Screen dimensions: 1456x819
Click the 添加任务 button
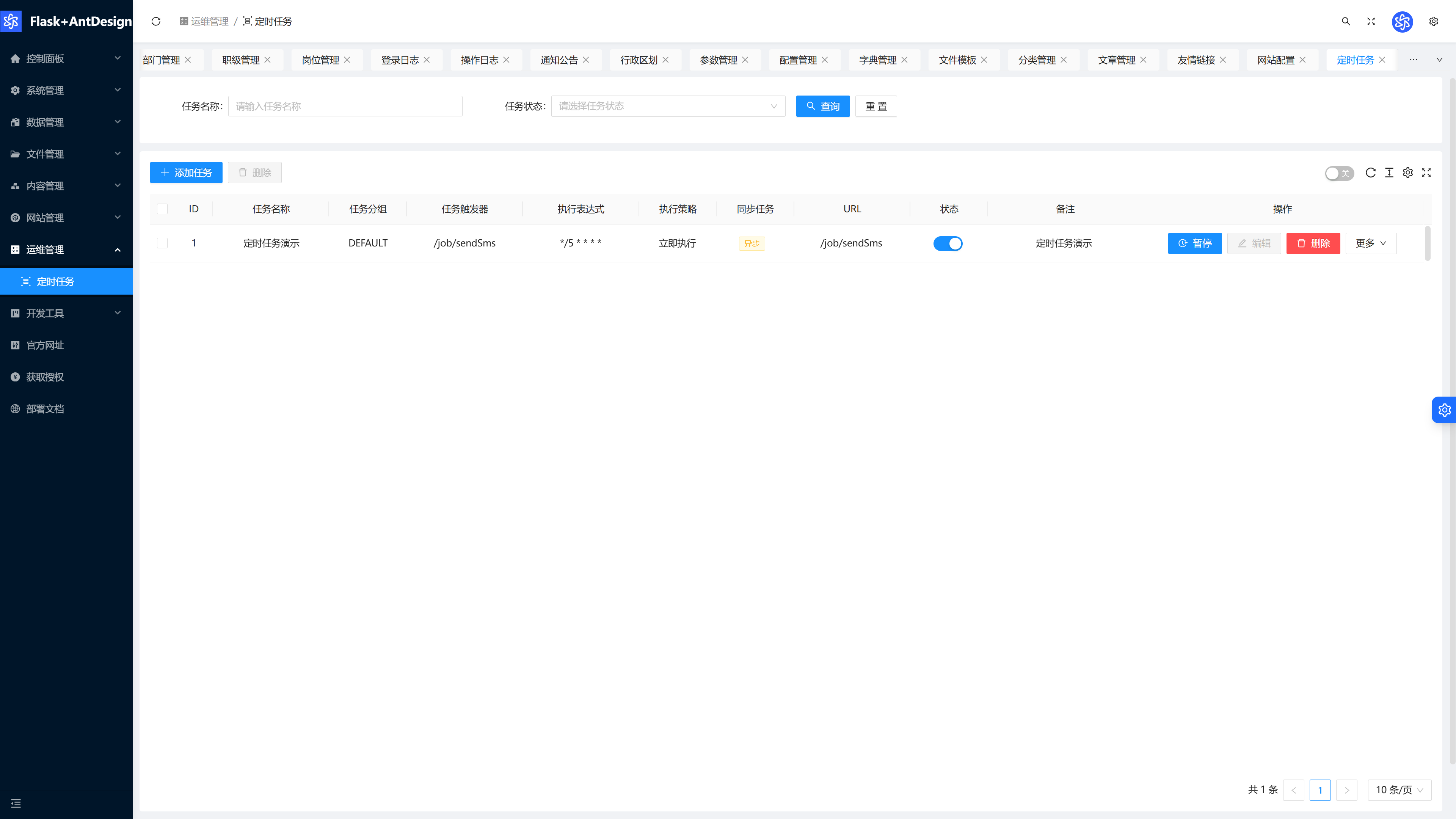coord(186,173)
